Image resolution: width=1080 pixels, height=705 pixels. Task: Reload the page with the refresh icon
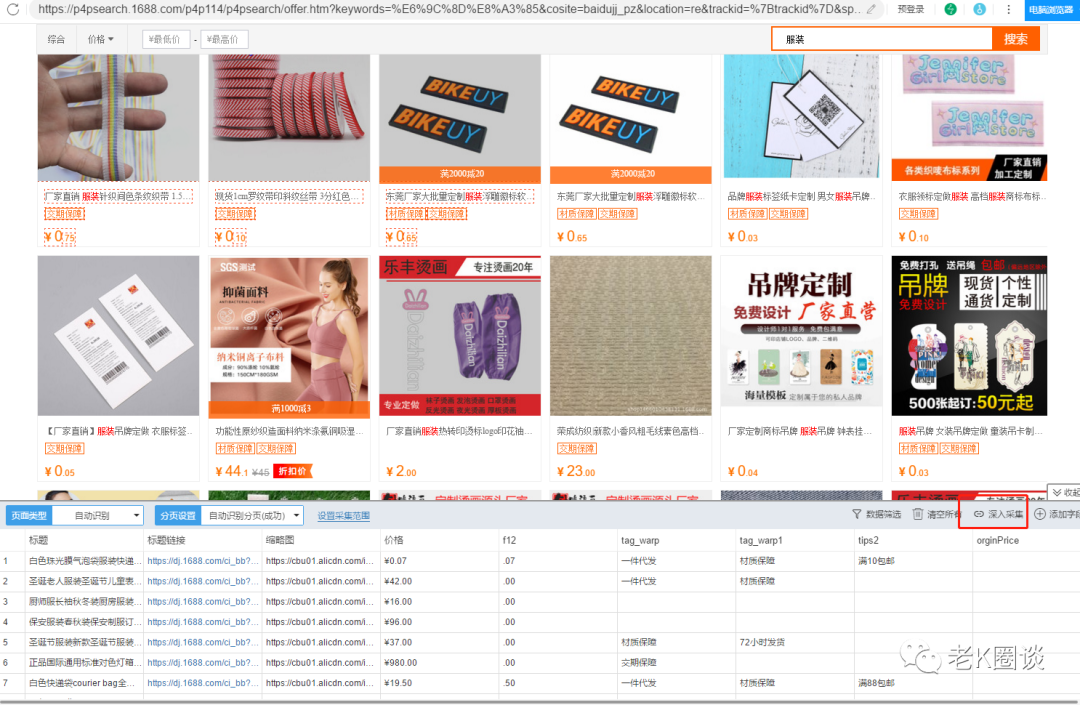tap(12, 10)
